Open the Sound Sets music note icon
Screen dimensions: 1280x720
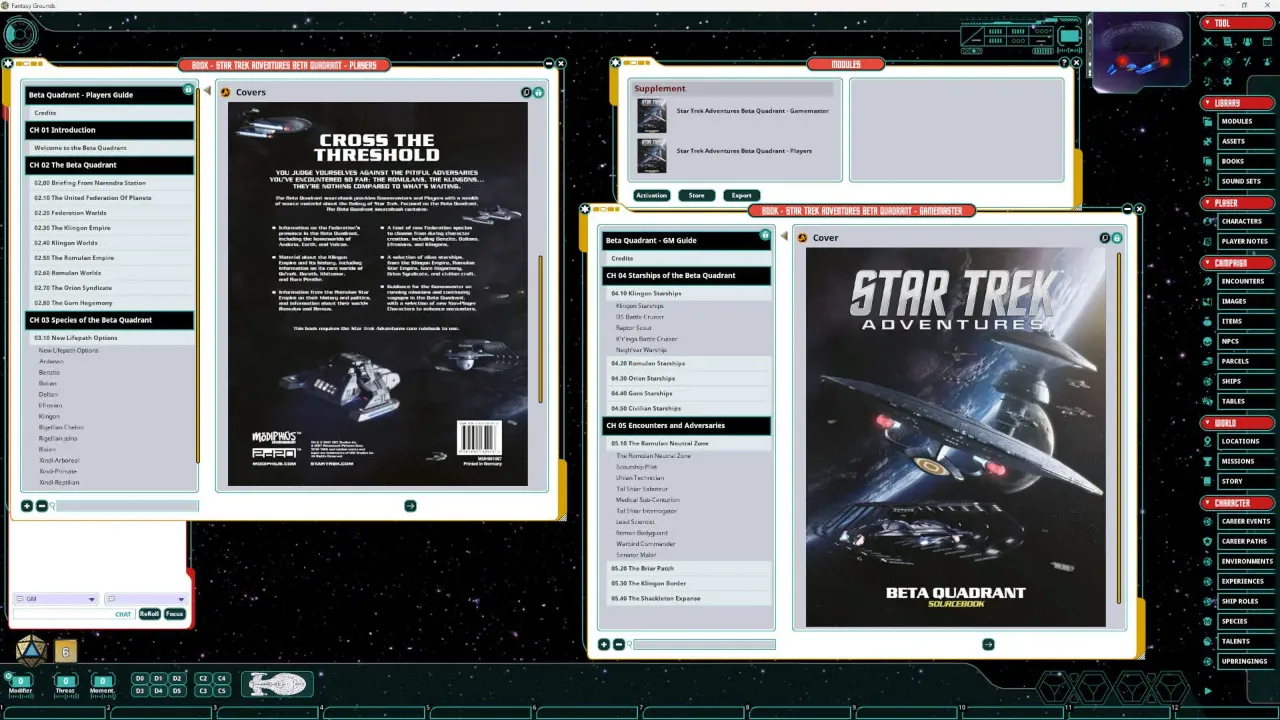tap(1208, 181)
